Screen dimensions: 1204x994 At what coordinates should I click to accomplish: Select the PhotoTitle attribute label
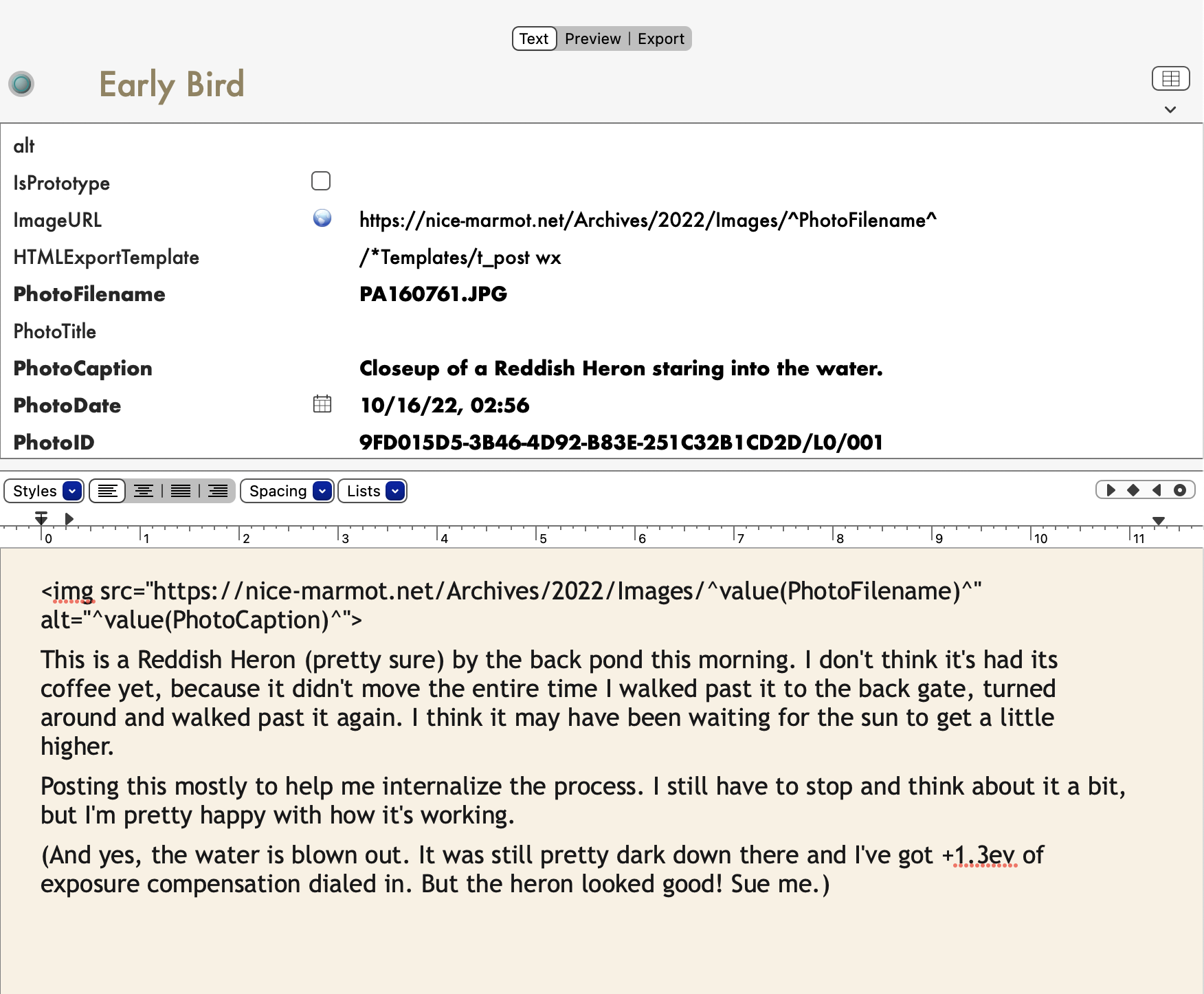tap(55, 331)
